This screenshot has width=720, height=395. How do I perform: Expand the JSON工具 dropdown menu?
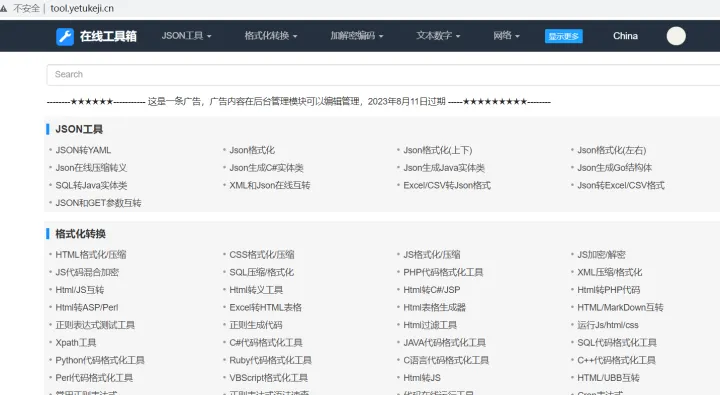186,36
